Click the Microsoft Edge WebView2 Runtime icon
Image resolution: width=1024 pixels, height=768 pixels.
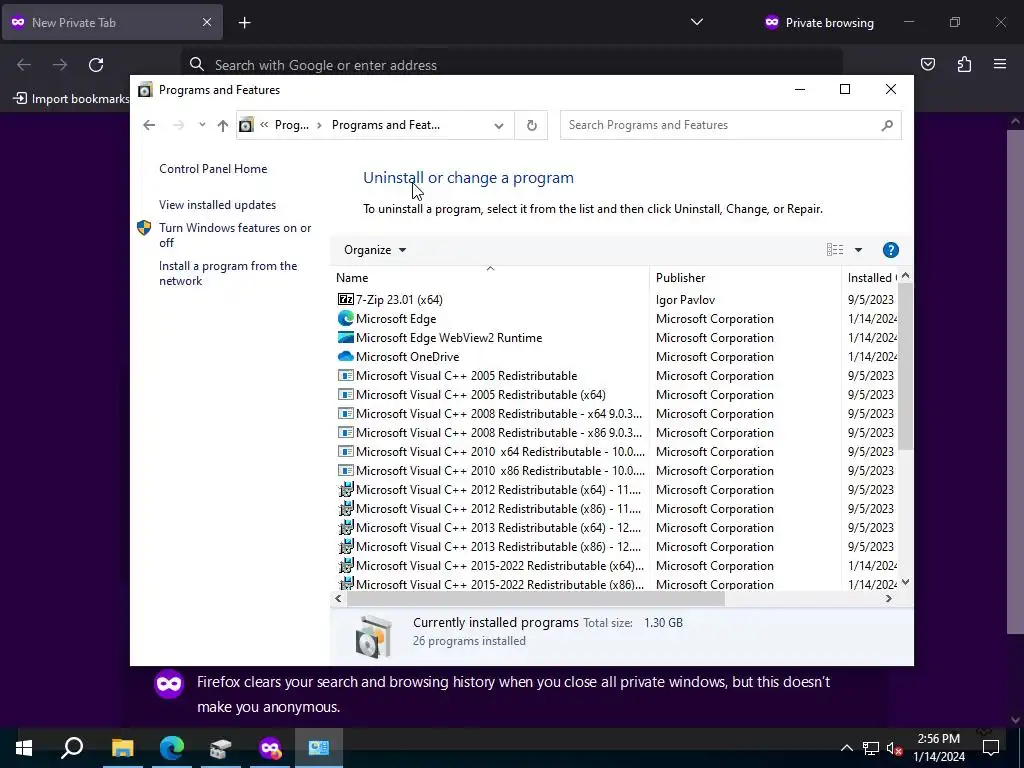pos(345,338)
